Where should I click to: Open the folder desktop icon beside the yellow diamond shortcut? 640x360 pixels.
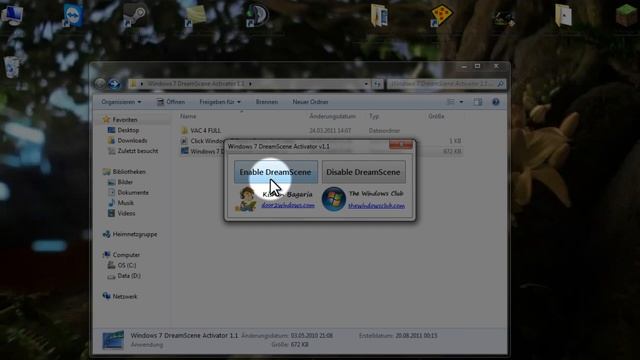point(379,16)
